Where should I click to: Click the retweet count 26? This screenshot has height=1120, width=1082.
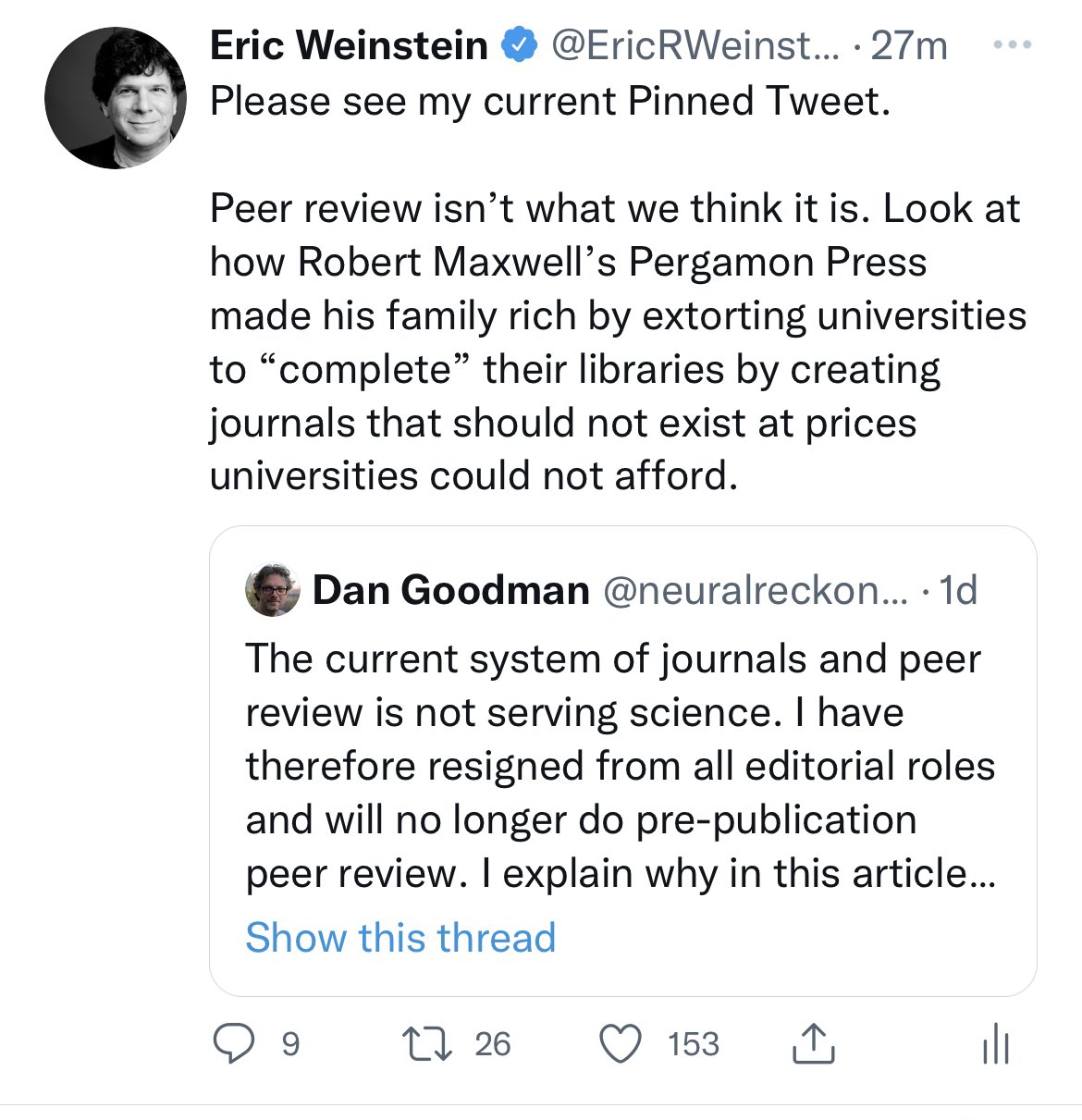pos(492,1044)
